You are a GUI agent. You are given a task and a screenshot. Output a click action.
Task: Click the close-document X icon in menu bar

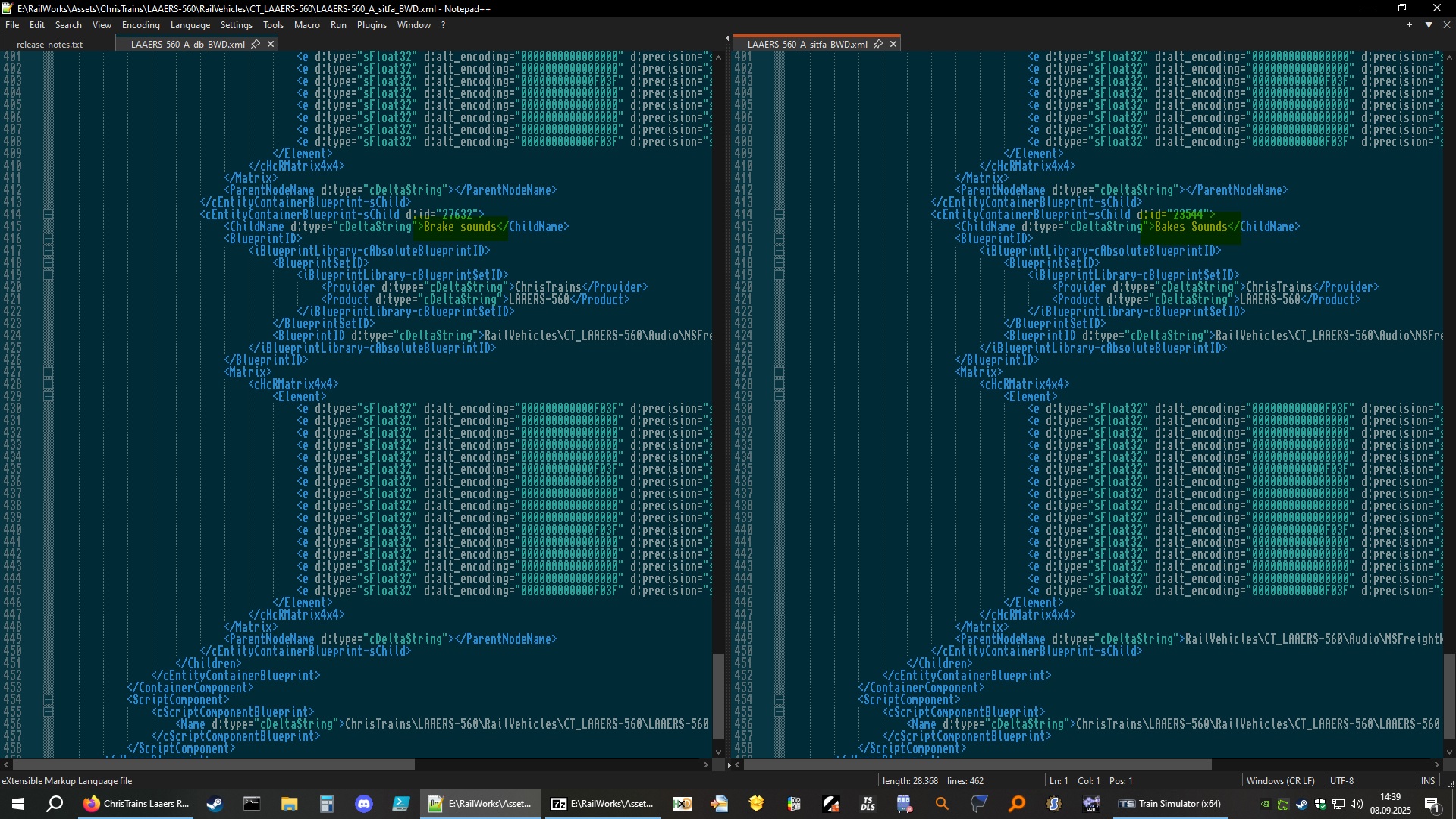(x=1447, y=25)
